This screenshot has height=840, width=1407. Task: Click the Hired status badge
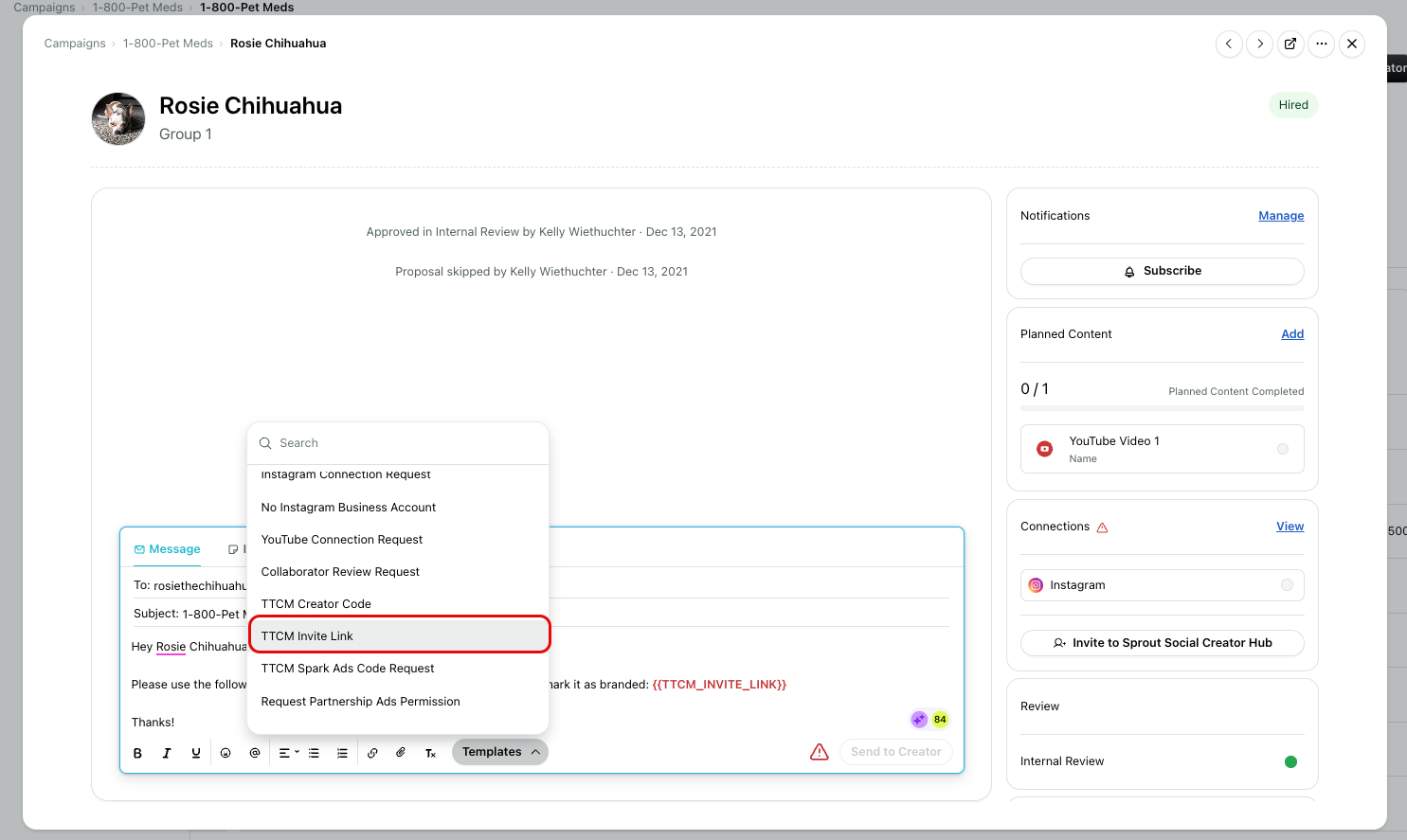pos(1293,105)
